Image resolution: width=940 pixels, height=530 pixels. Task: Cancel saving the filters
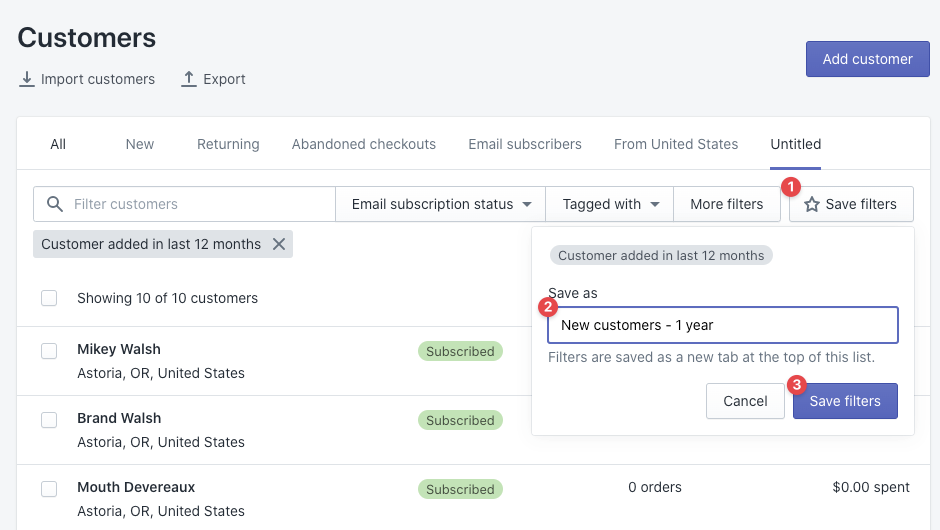[745, 401]
